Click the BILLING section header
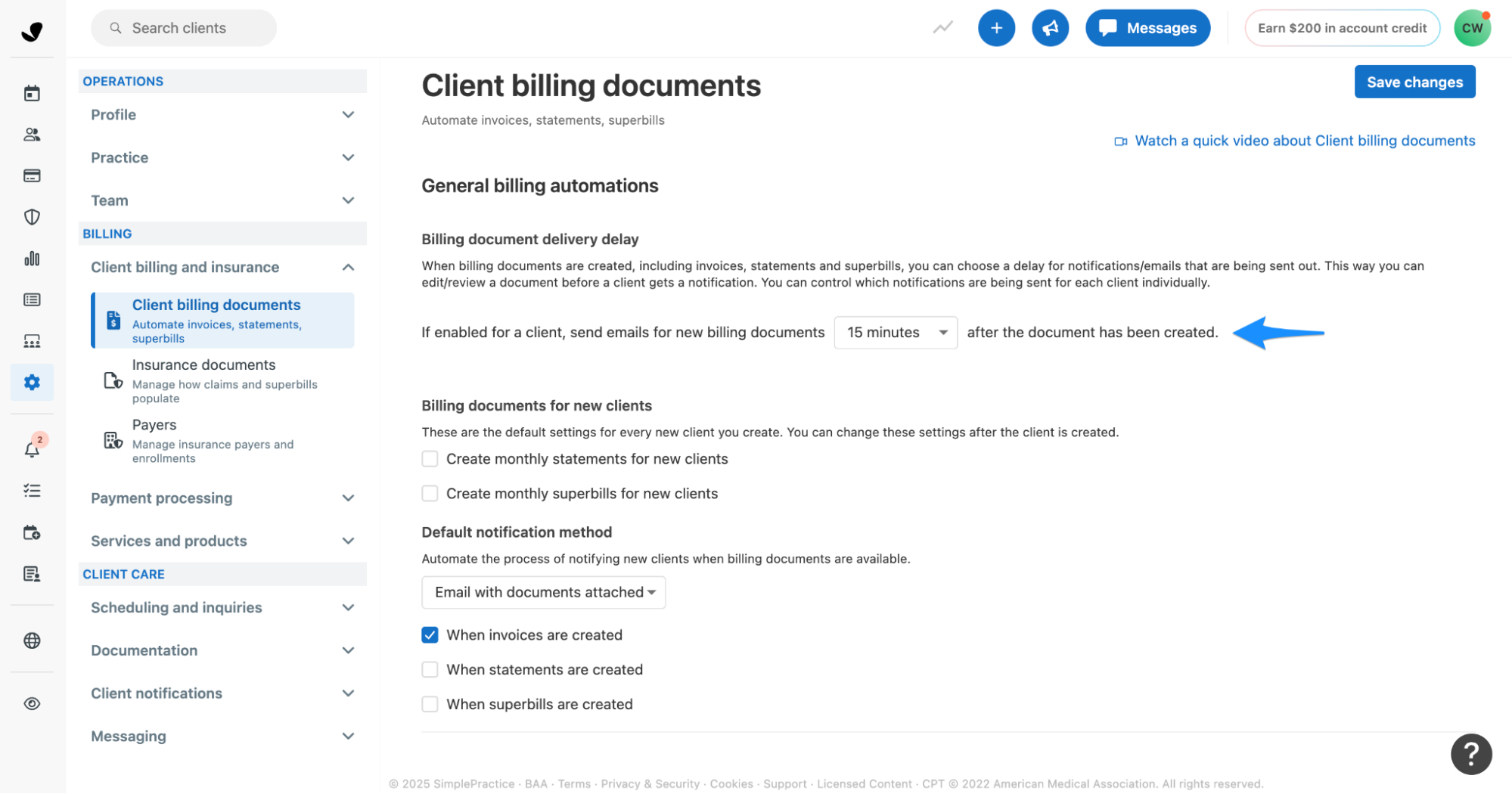 222,234
